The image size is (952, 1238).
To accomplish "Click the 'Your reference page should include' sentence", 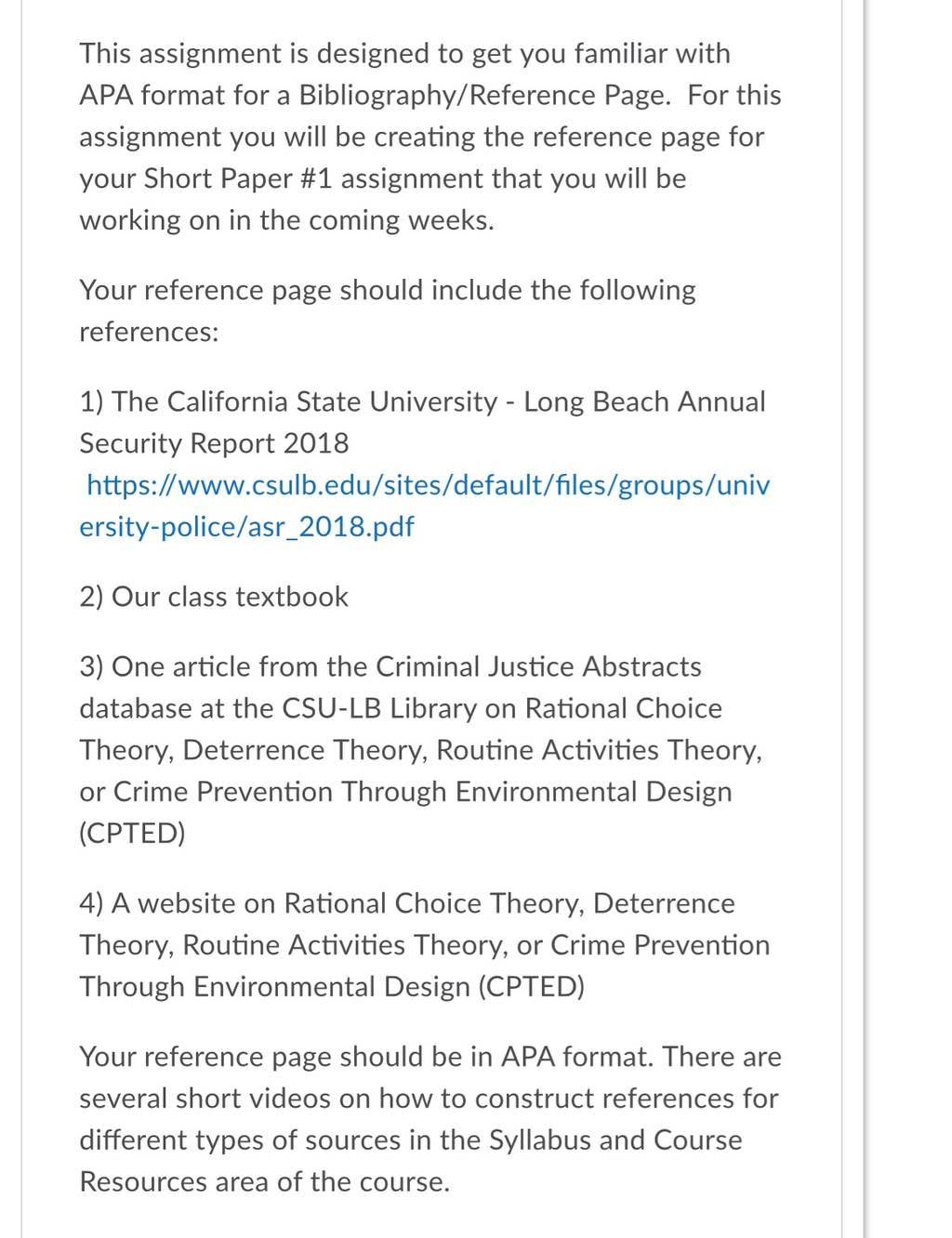I will [x=388, y=310].
